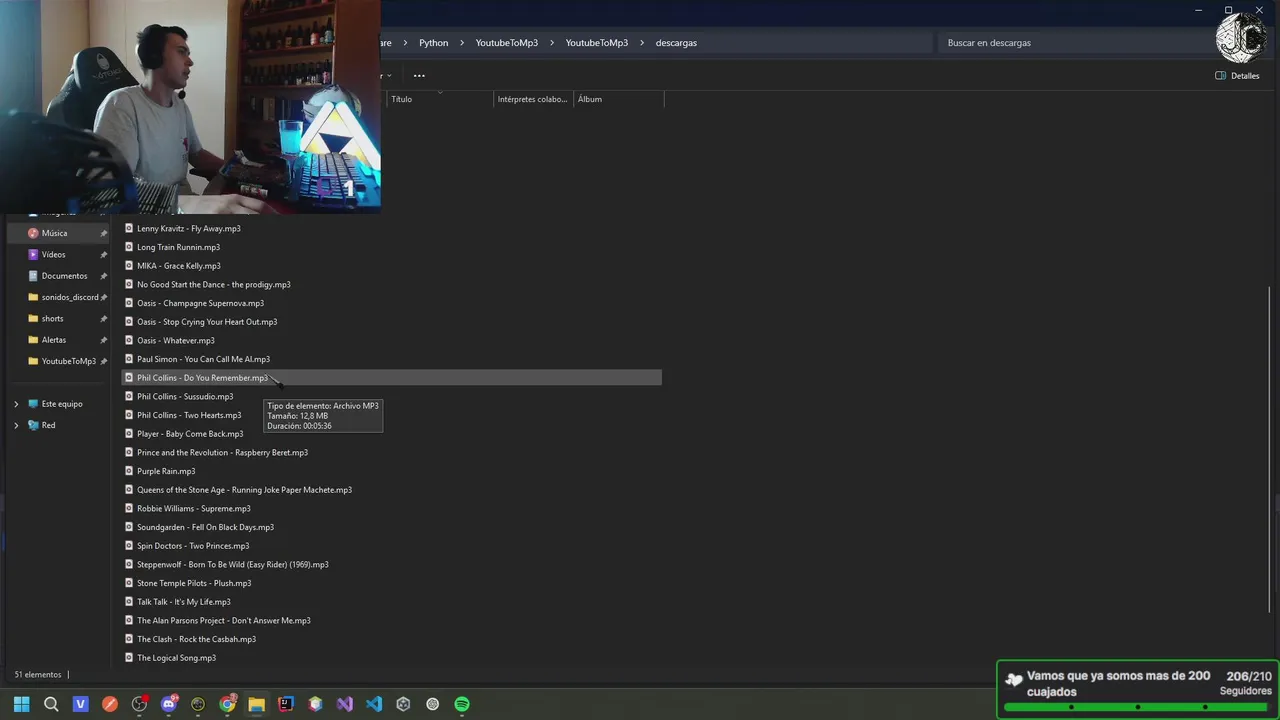Click the Red network icon
The image size is (1280, 720).
(33, 425)
